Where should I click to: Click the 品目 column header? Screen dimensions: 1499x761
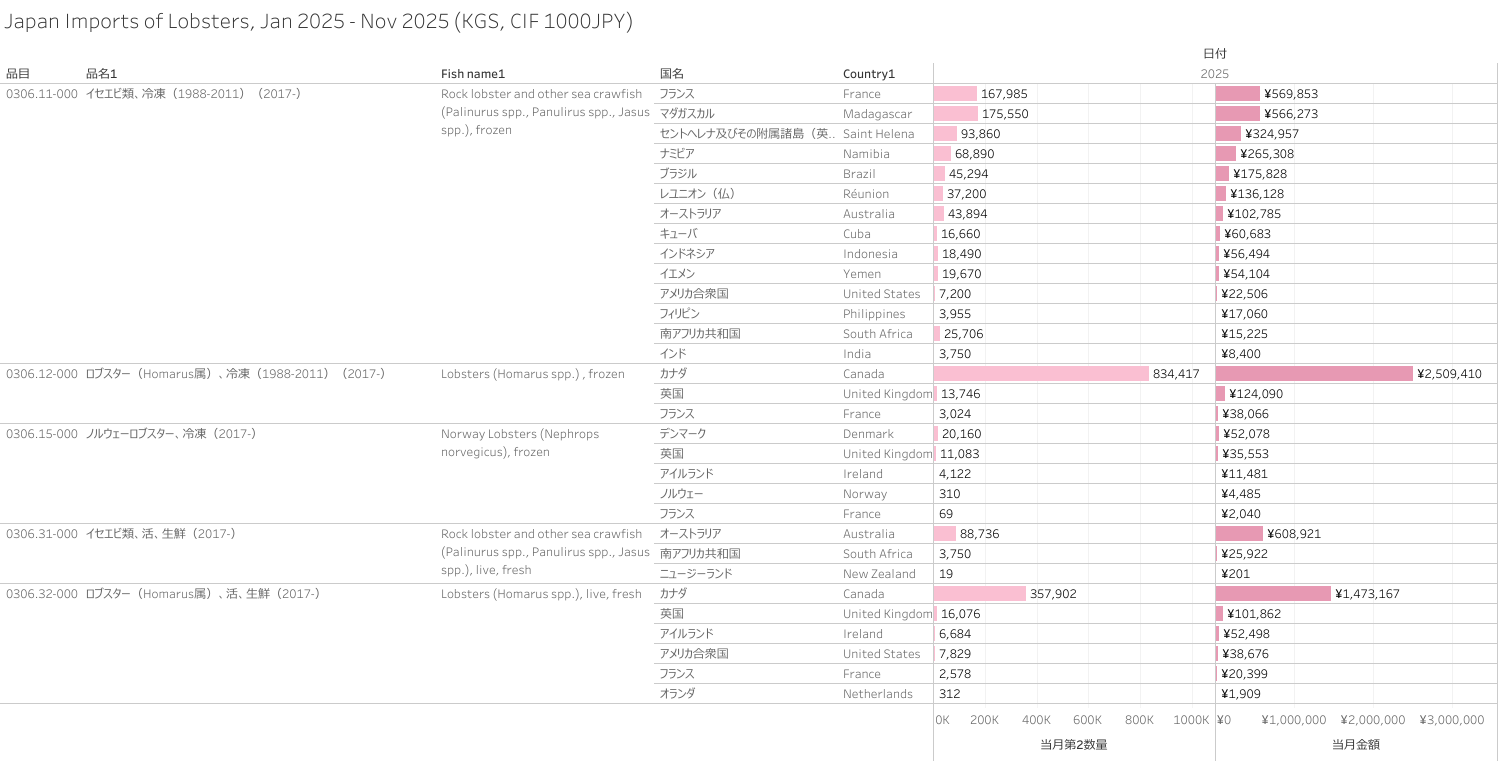click(x=18, y=73)
